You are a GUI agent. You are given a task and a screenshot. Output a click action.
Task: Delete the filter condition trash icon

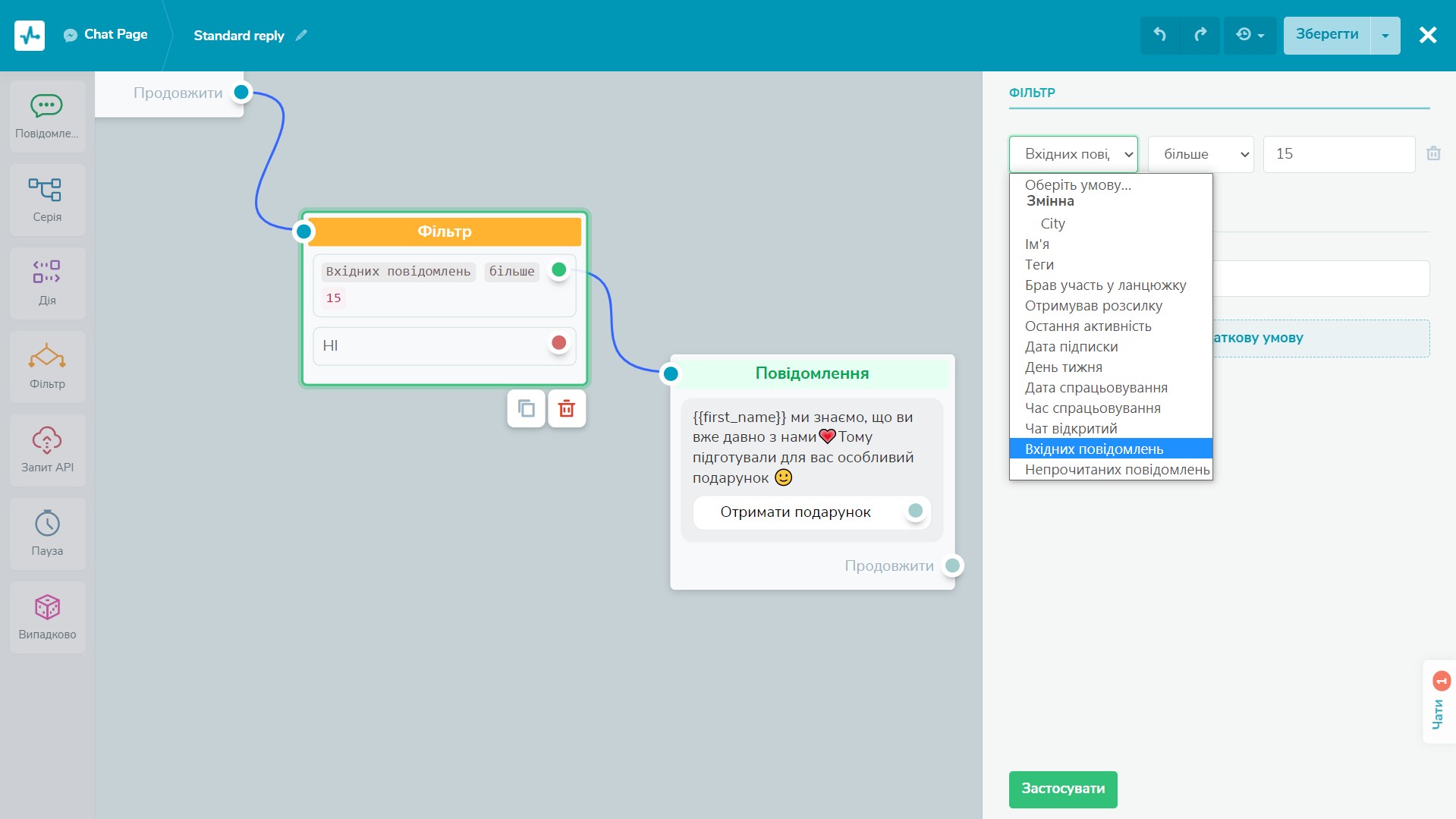pyautogui.click(x=1433, y=153)
